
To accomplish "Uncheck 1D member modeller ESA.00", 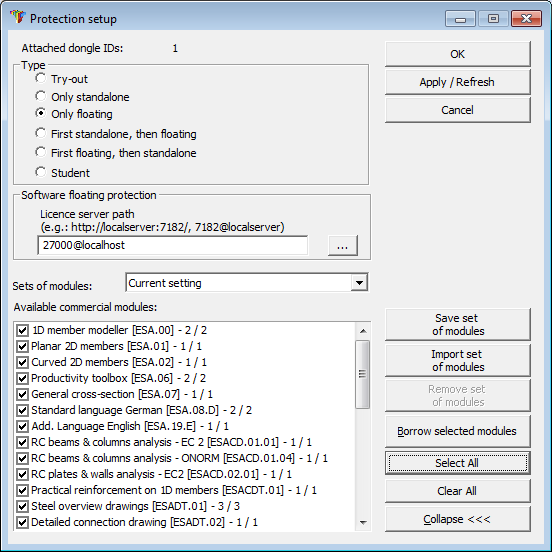I will (x=22, y=330).
